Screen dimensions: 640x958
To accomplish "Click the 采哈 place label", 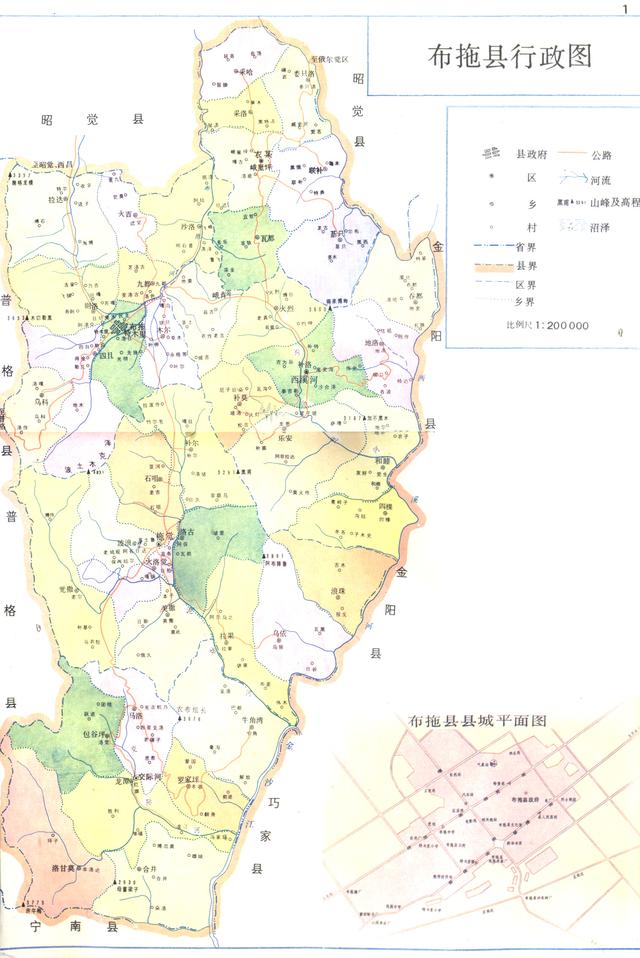I will (245, 71).
